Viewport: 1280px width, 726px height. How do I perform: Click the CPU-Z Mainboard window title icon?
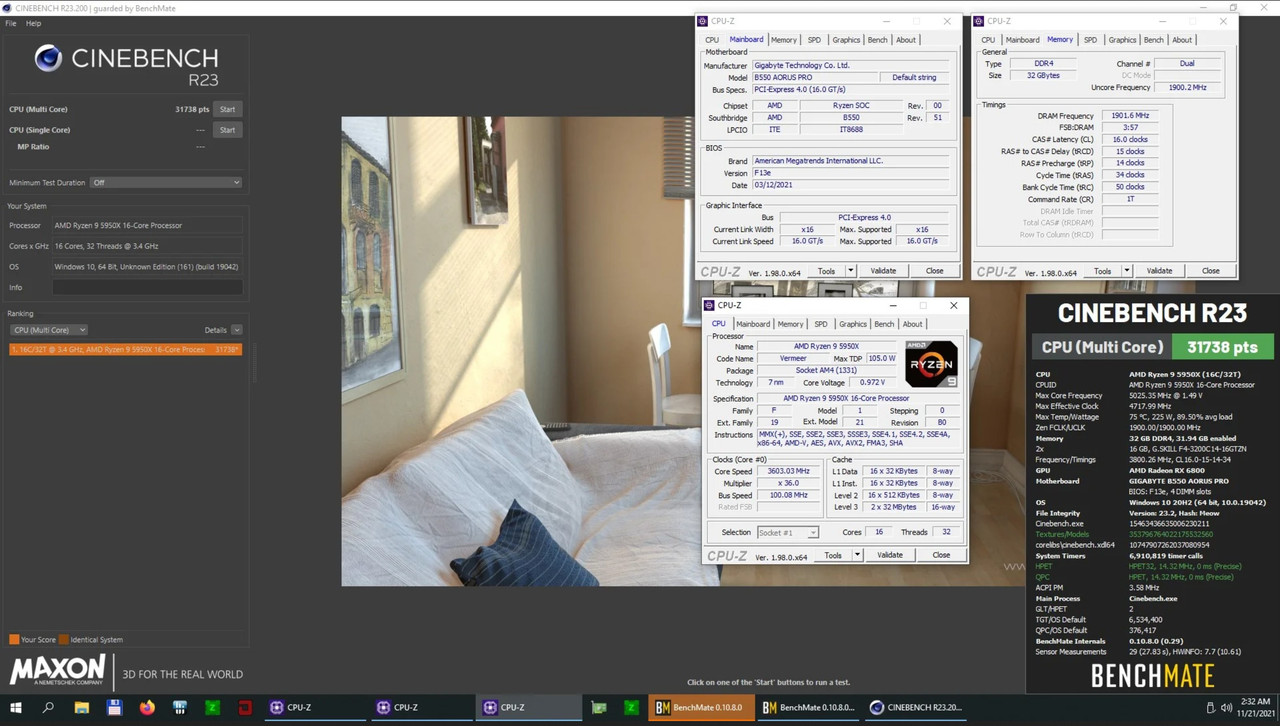click(x=703, y=21)
